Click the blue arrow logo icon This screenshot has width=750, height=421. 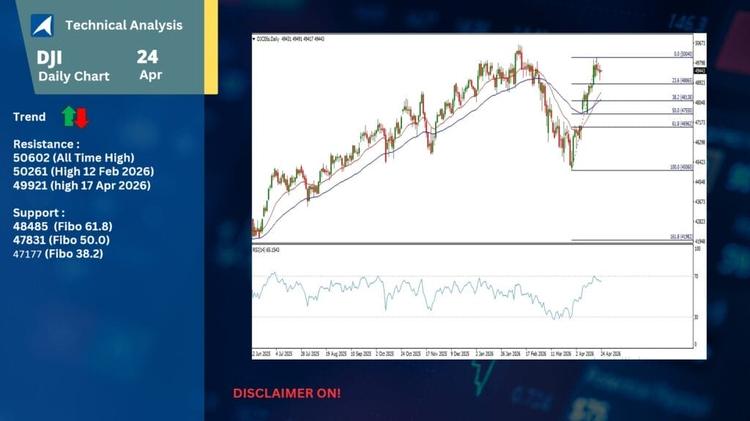[41, 25]
